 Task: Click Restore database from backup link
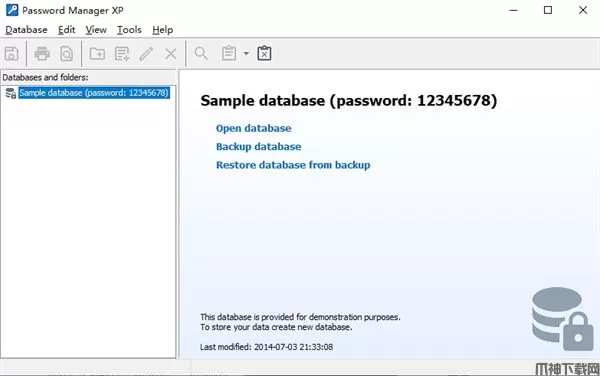(293, 165)
